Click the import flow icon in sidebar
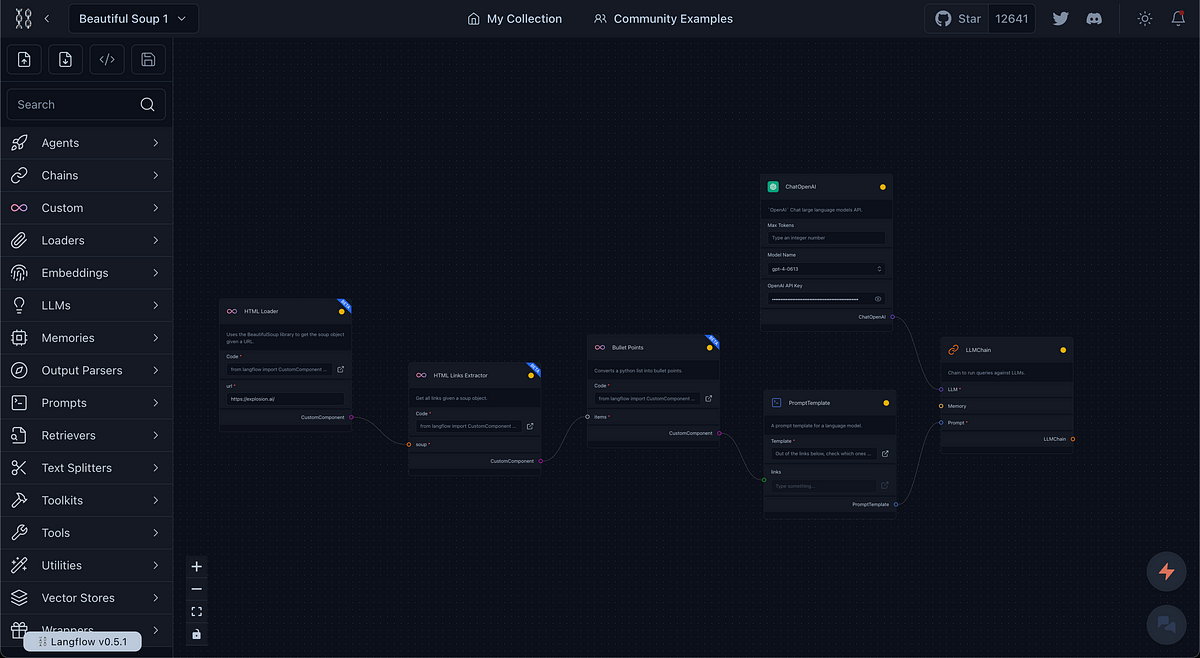The width and height of the screenshot is (1200, 658). [x=24, y=59]
